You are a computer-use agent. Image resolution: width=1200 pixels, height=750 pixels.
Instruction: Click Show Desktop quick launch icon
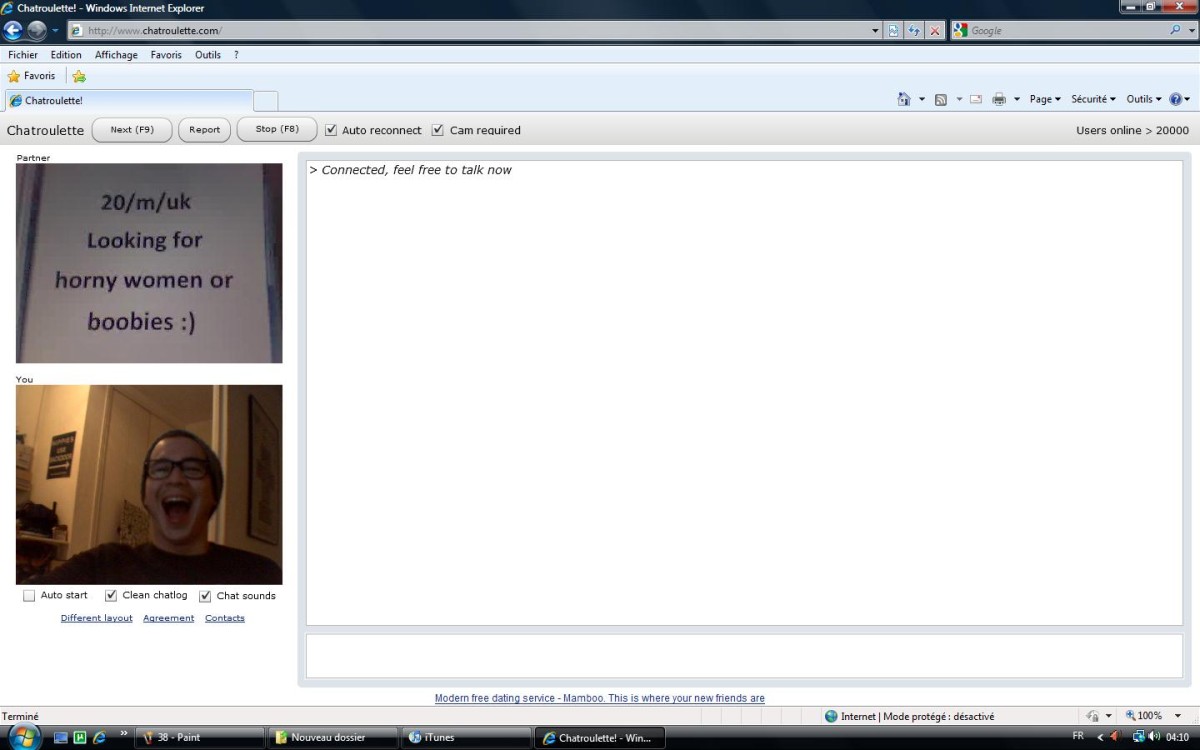(x=61, y=738)
